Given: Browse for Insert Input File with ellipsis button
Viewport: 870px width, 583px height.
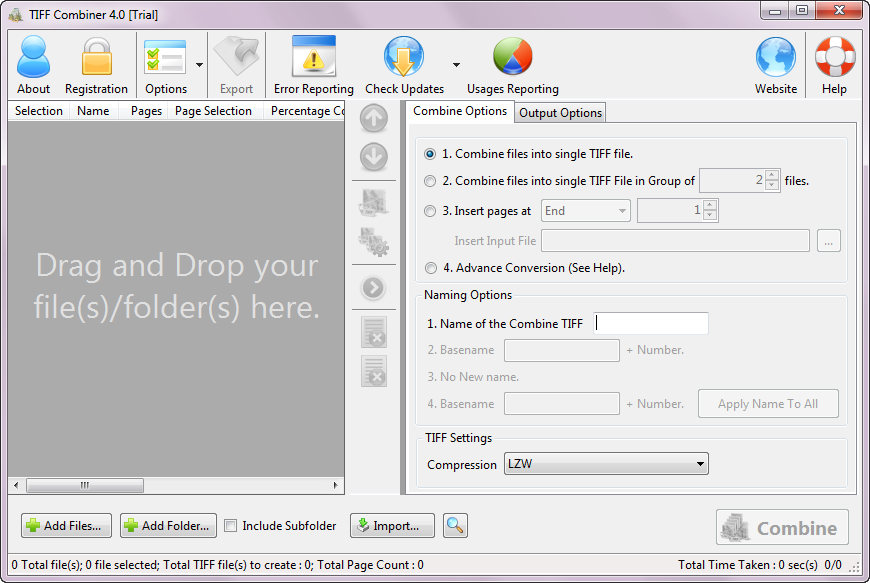Looking at the screenshot, I should (x=828, y=241).
